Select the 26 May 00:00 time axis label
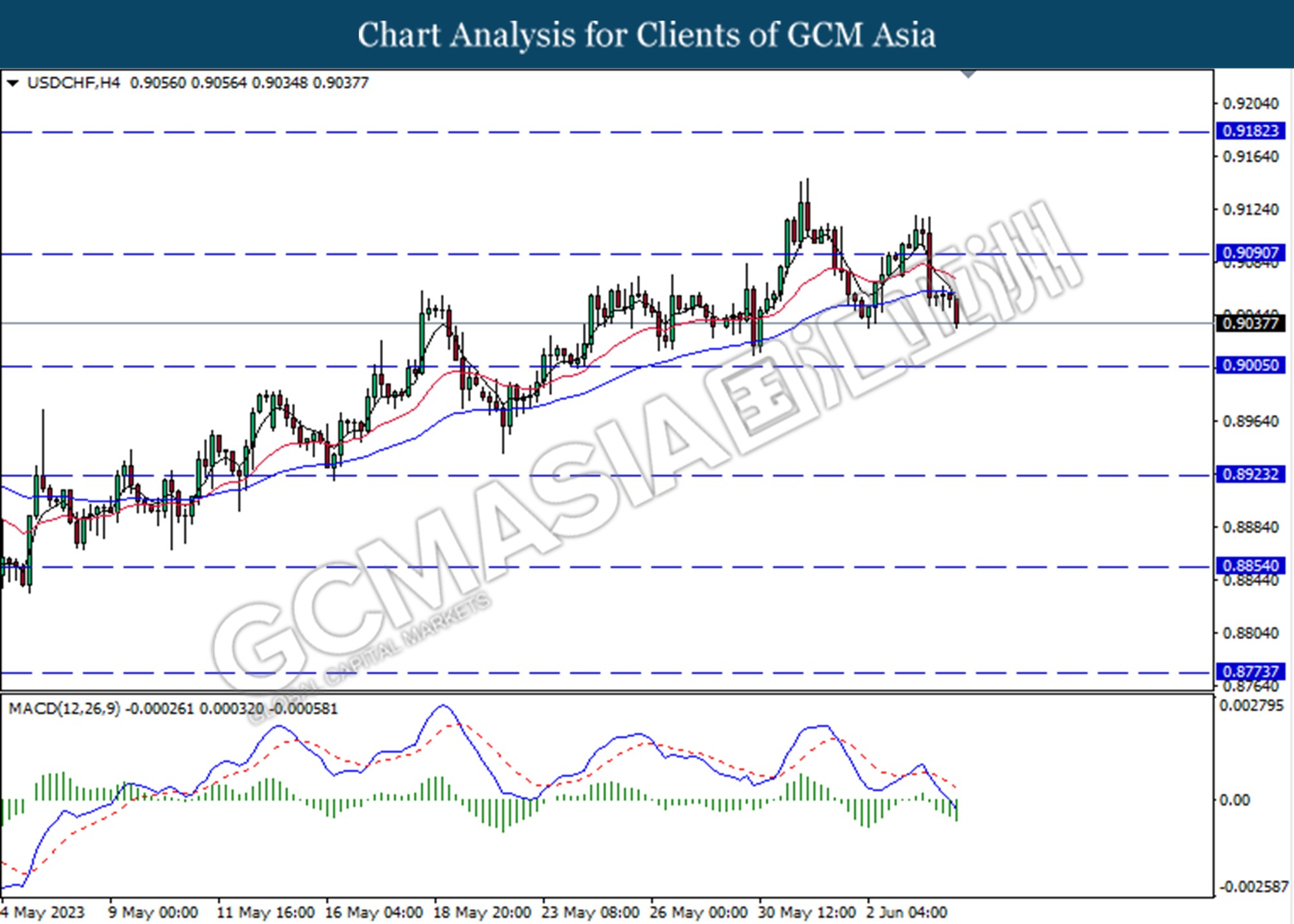The height and width of the screenshot is (924, 1294). 699,912
